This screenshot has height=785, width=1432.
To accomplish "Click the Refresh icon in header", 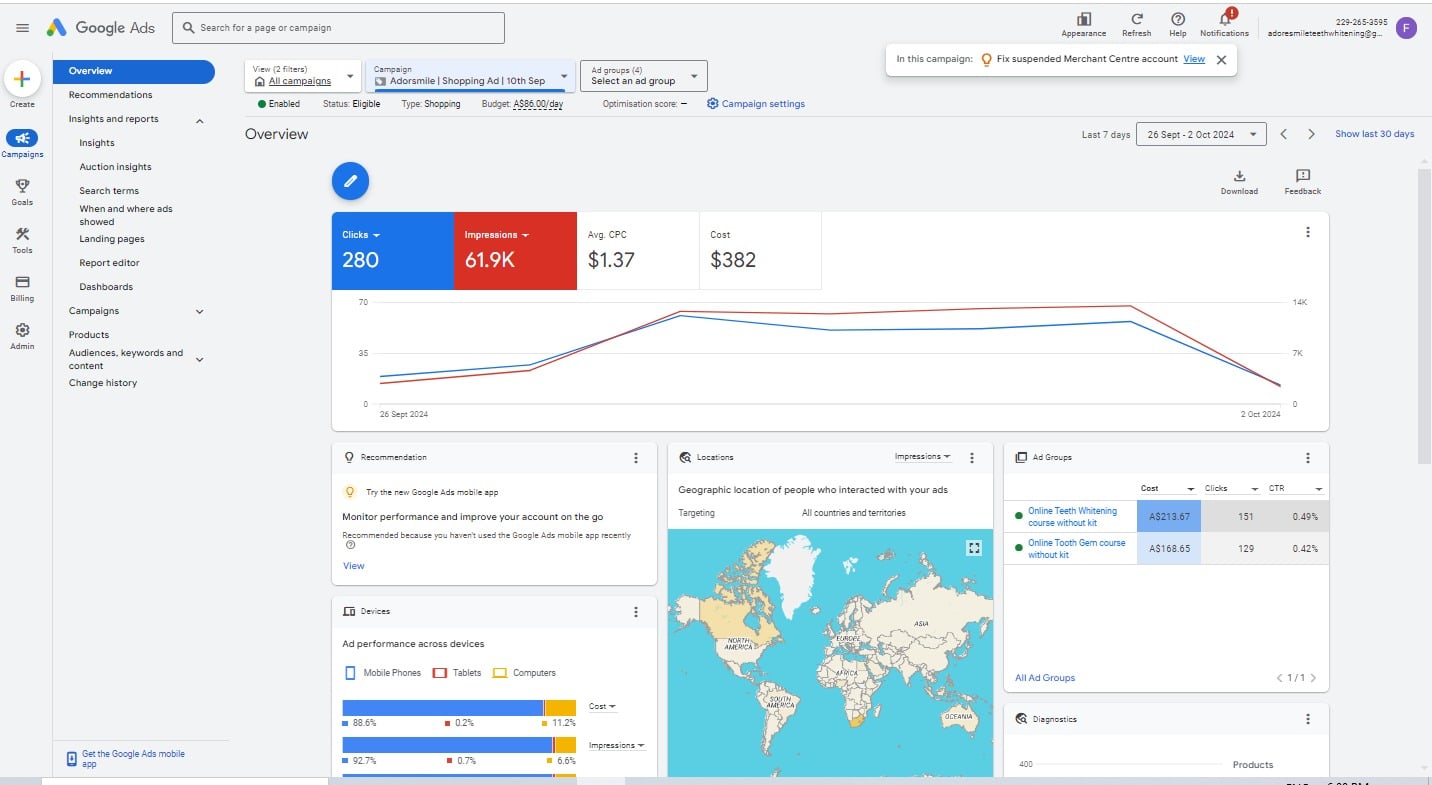I will 1137,20.
